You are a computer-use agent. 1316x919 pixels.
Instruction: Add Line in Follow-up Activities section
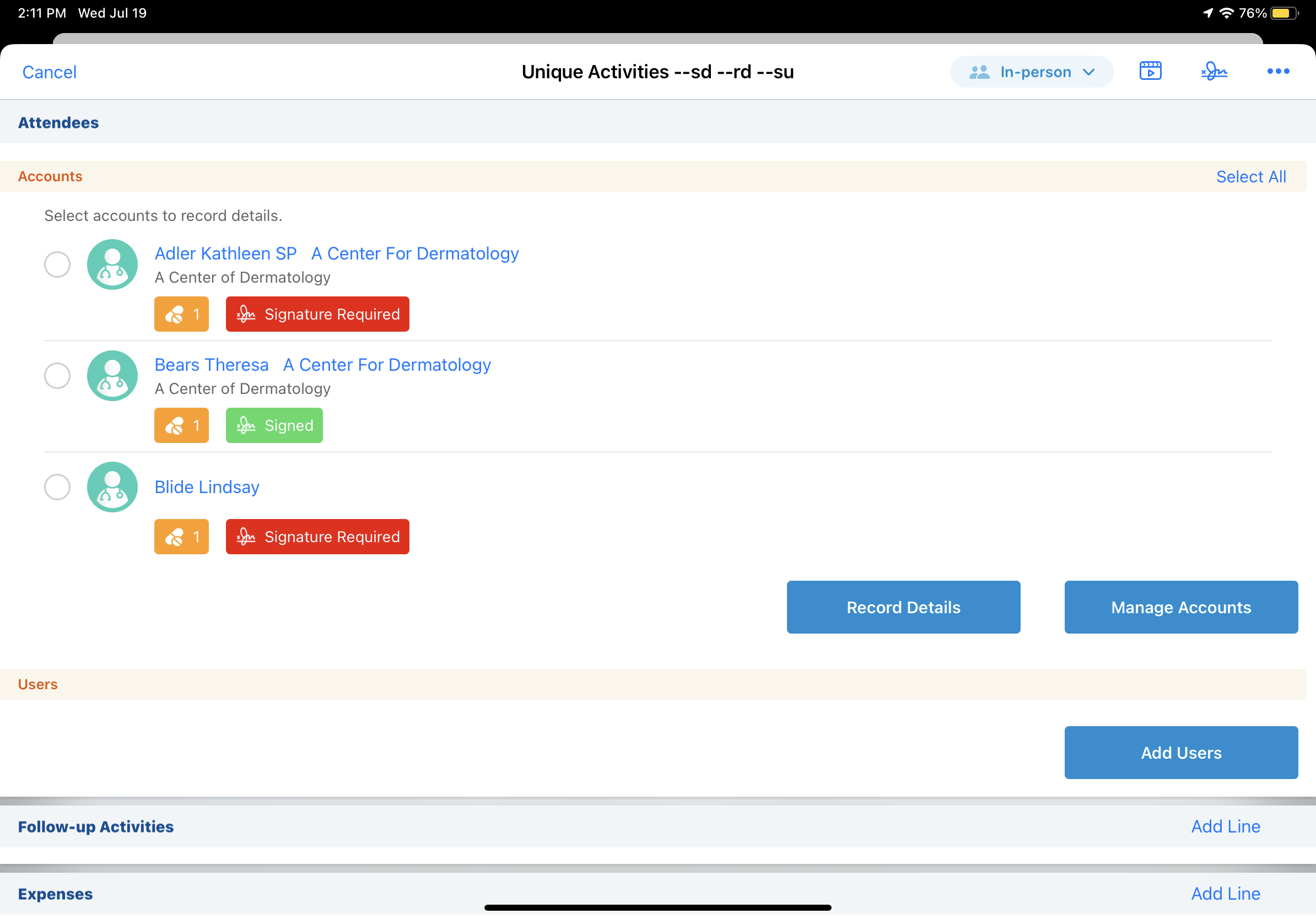(x=1226, y=827)
